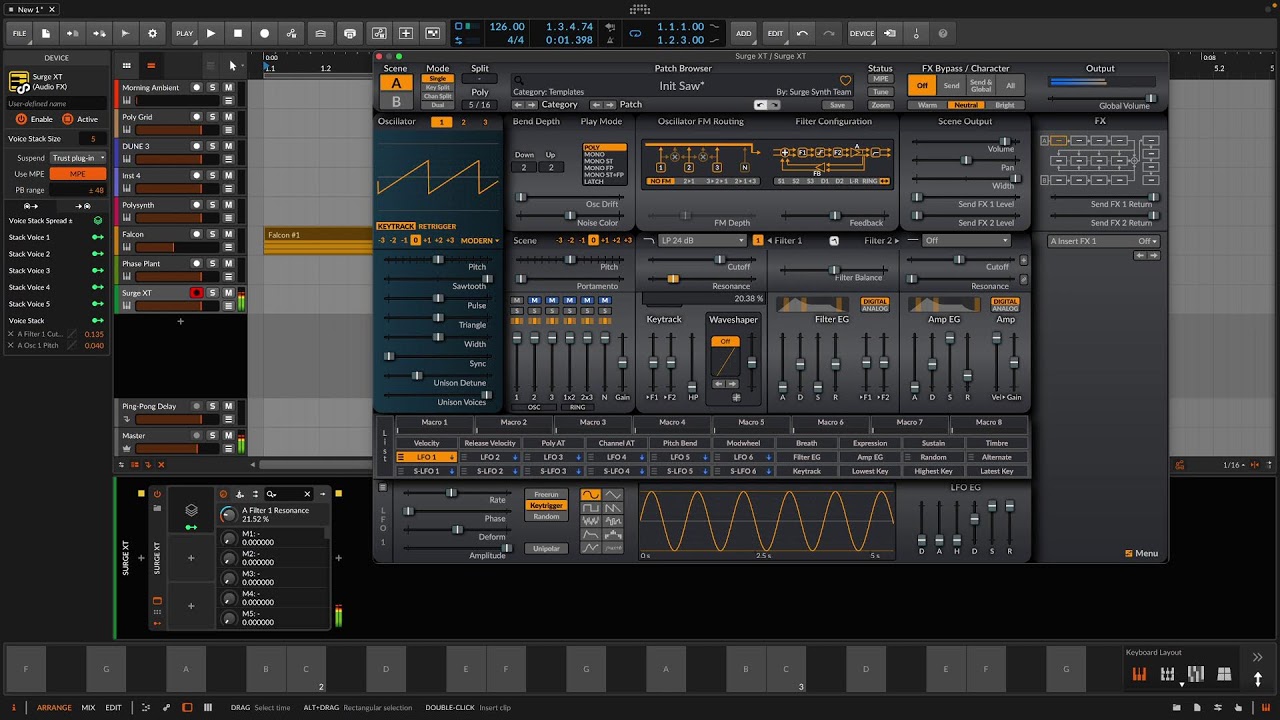Open the settings gear in top toolbar
This screenshot has height=720, width=1280.
pyautogui.click(x=152, y=33)
